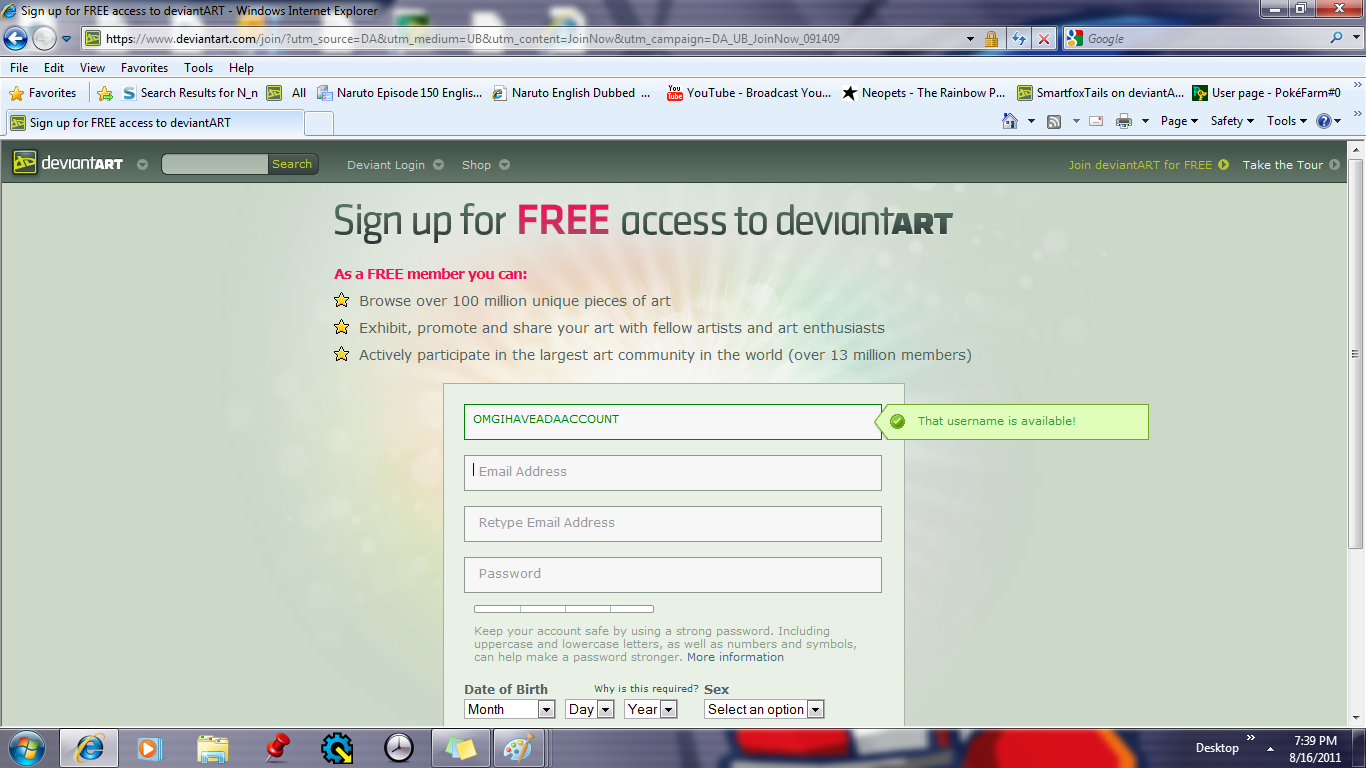Screen dimensions: 1366x768
Task: Click the Favorites star button
Action: [x=43, y=93]
